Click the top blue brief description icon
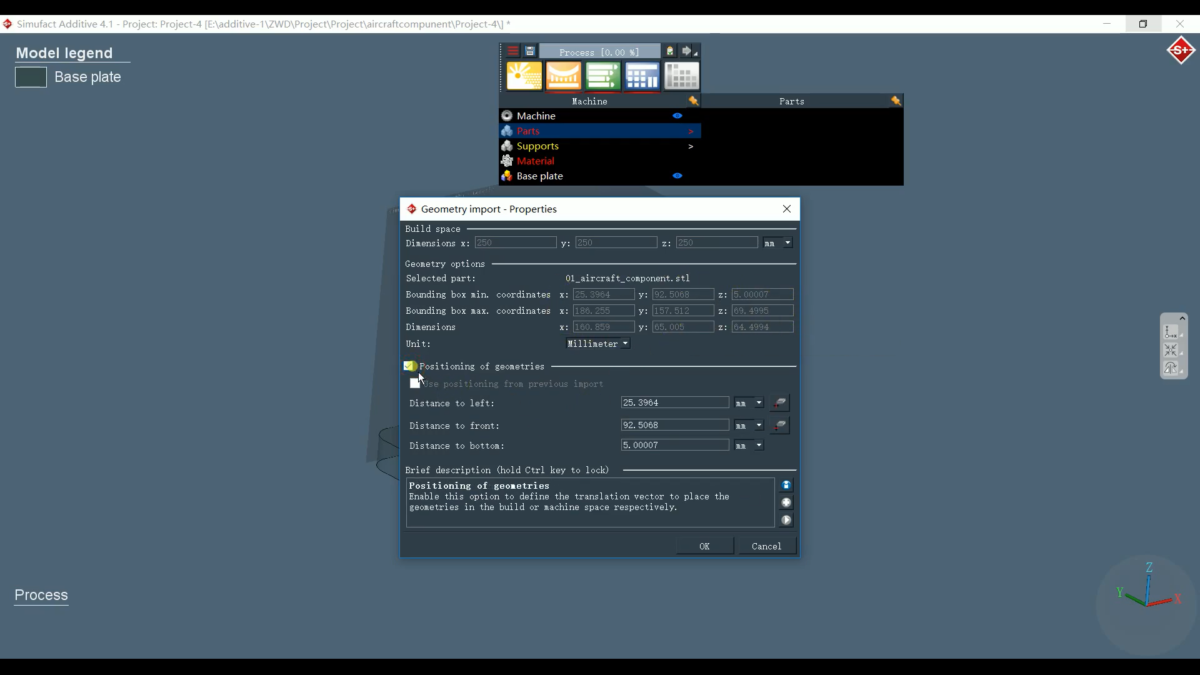Image resolution: width=1200 pixels, height=675 pixels. 786,485
